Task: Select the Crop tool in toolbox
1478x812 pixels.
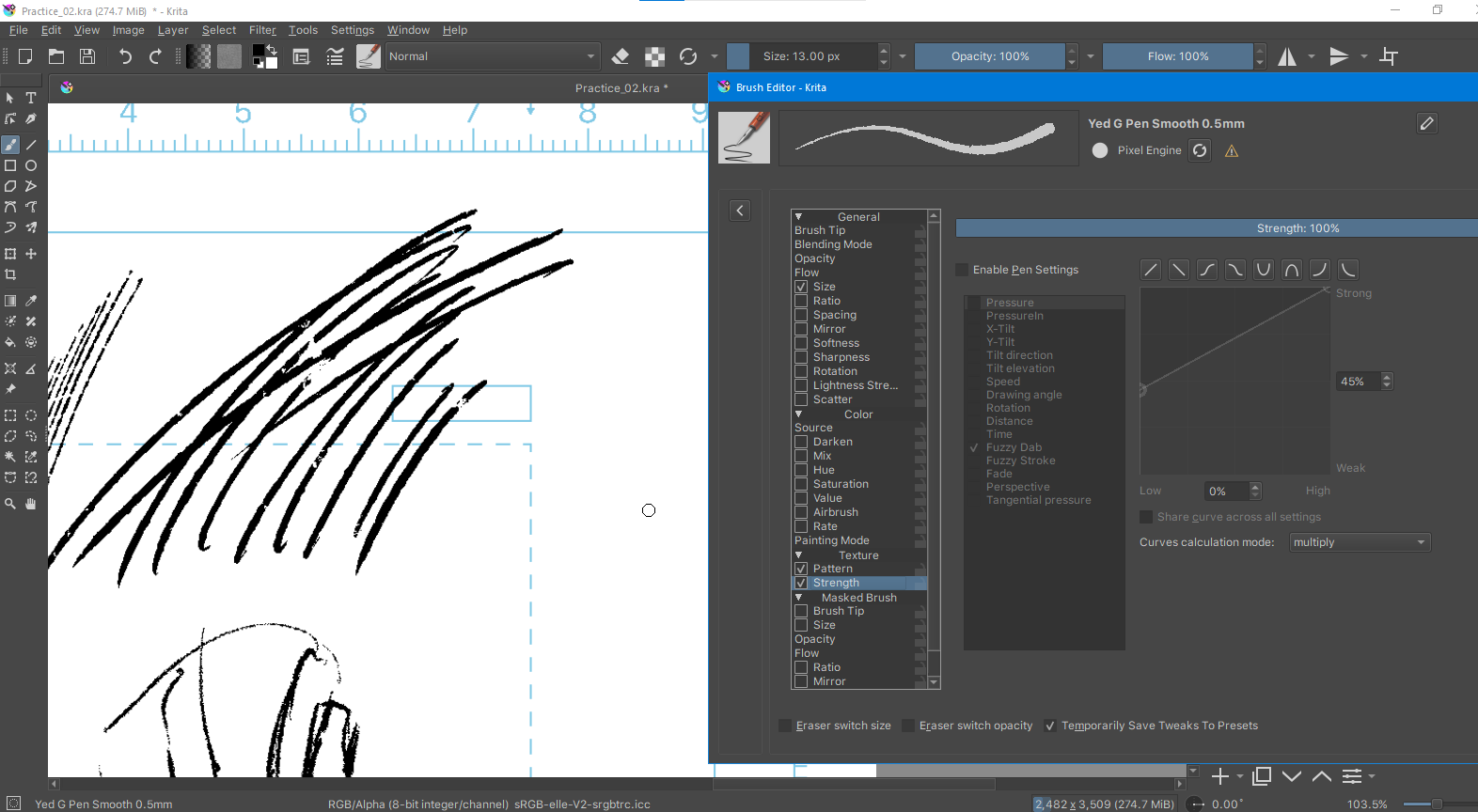Action: click(x=10, y=274)
